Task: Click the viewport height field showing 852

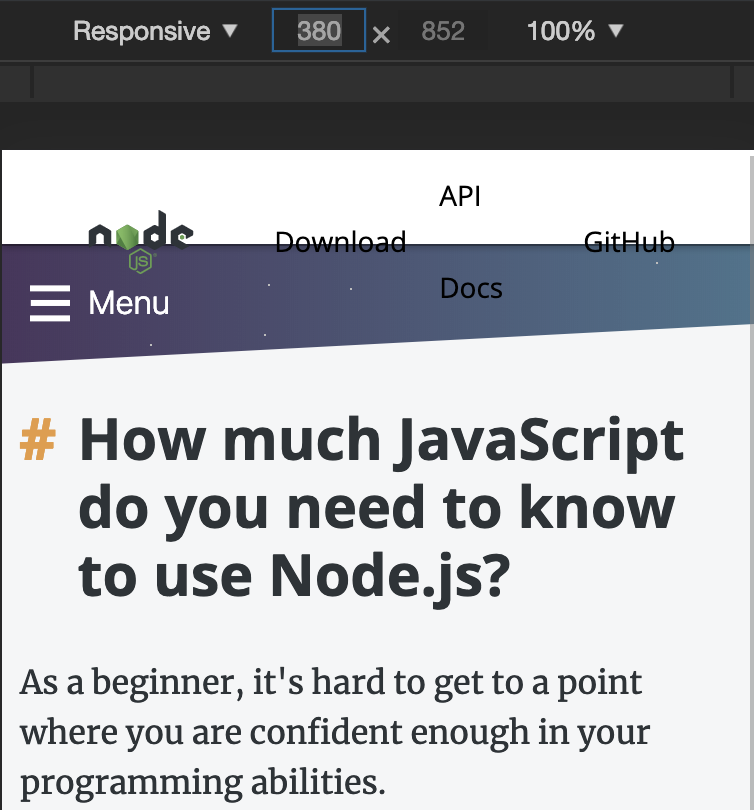Action: tap(443, 31)
